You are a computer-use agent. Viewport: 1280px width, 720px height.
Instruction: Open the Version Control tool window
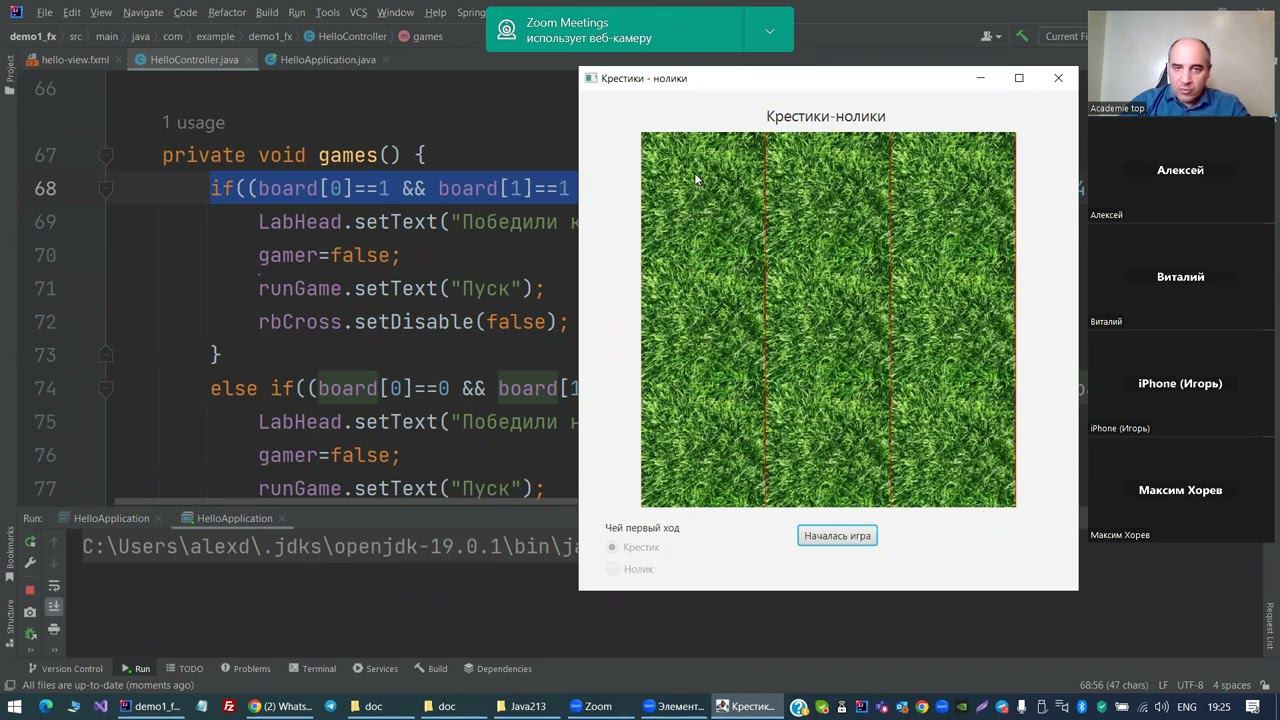tap(66, 668)
